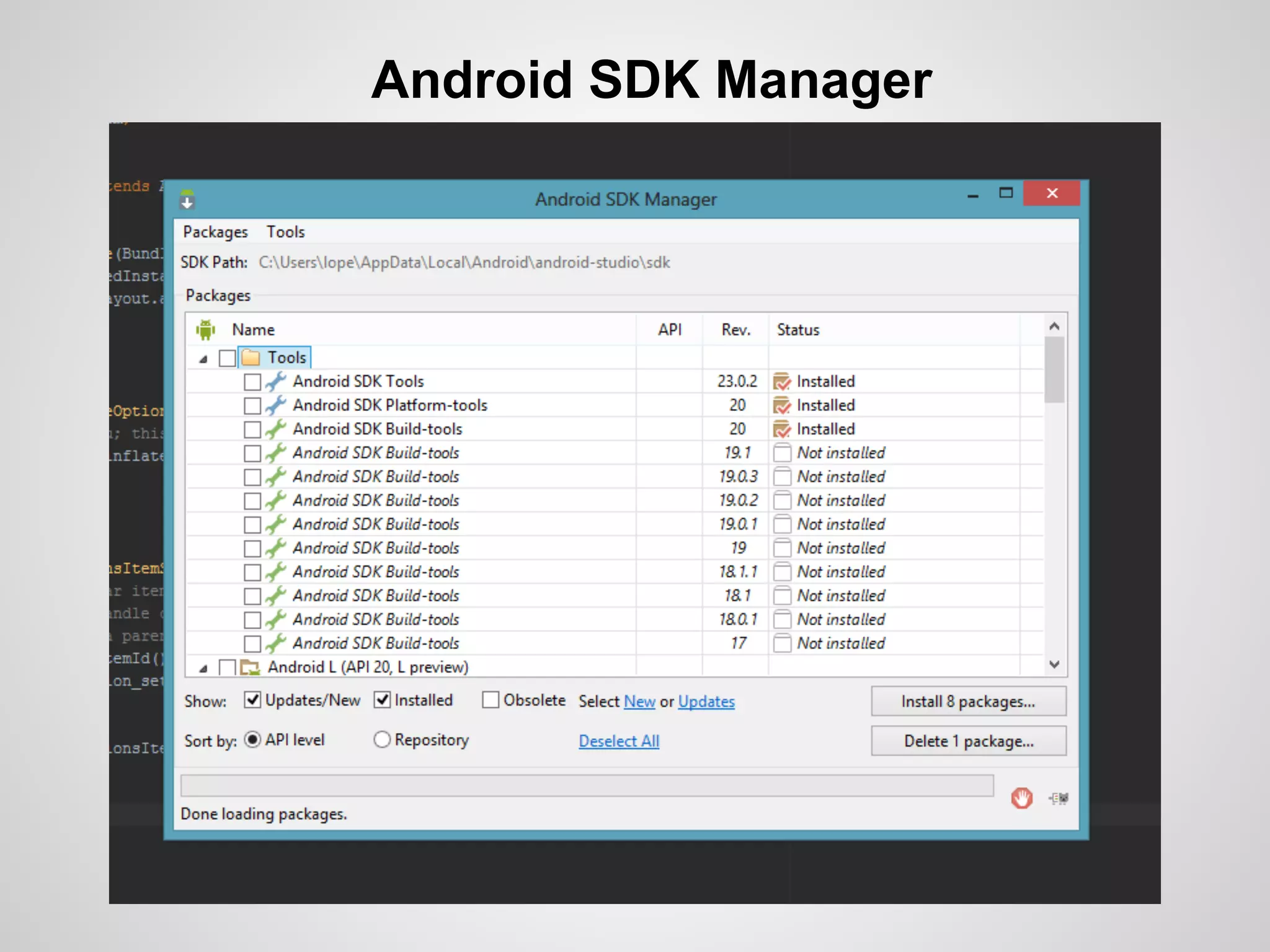Click the Rev. column header
The width and height of the screenshot is (1270, 952).
coord(736,330)
